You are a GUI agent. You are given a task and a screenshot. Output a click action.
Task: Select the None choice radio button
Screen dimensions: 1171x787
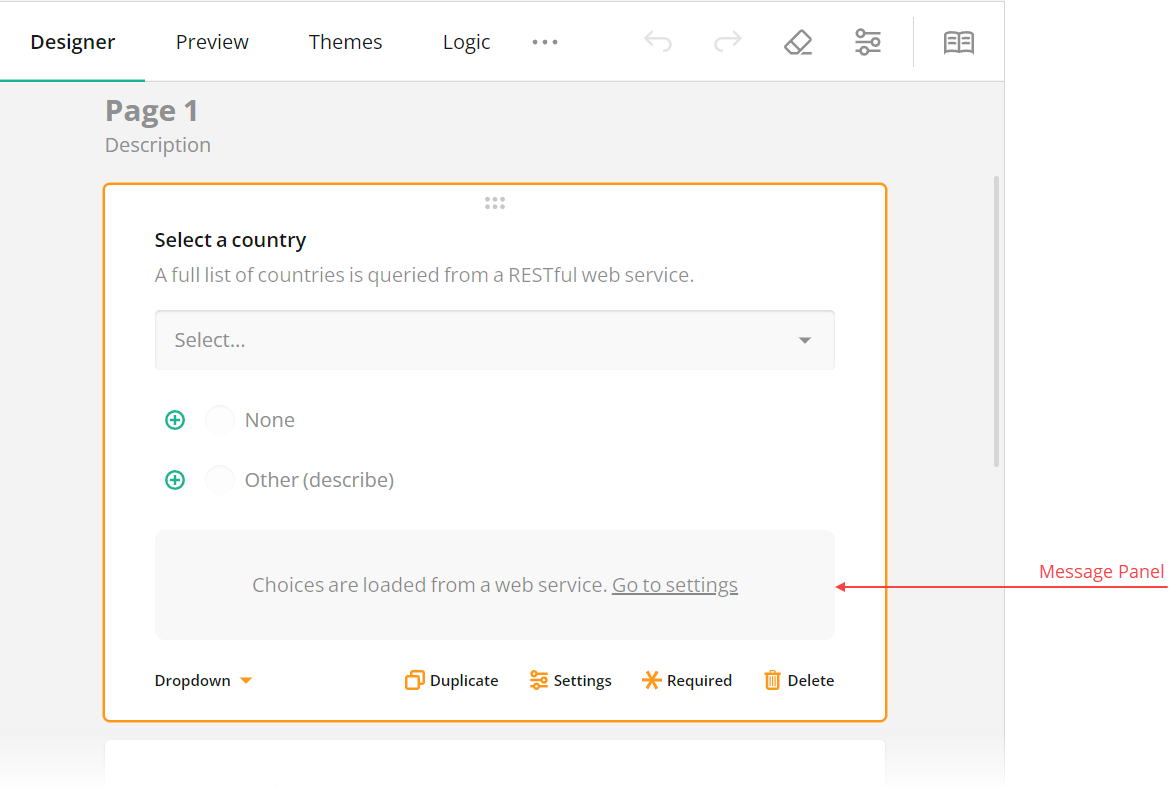point(219,419)
